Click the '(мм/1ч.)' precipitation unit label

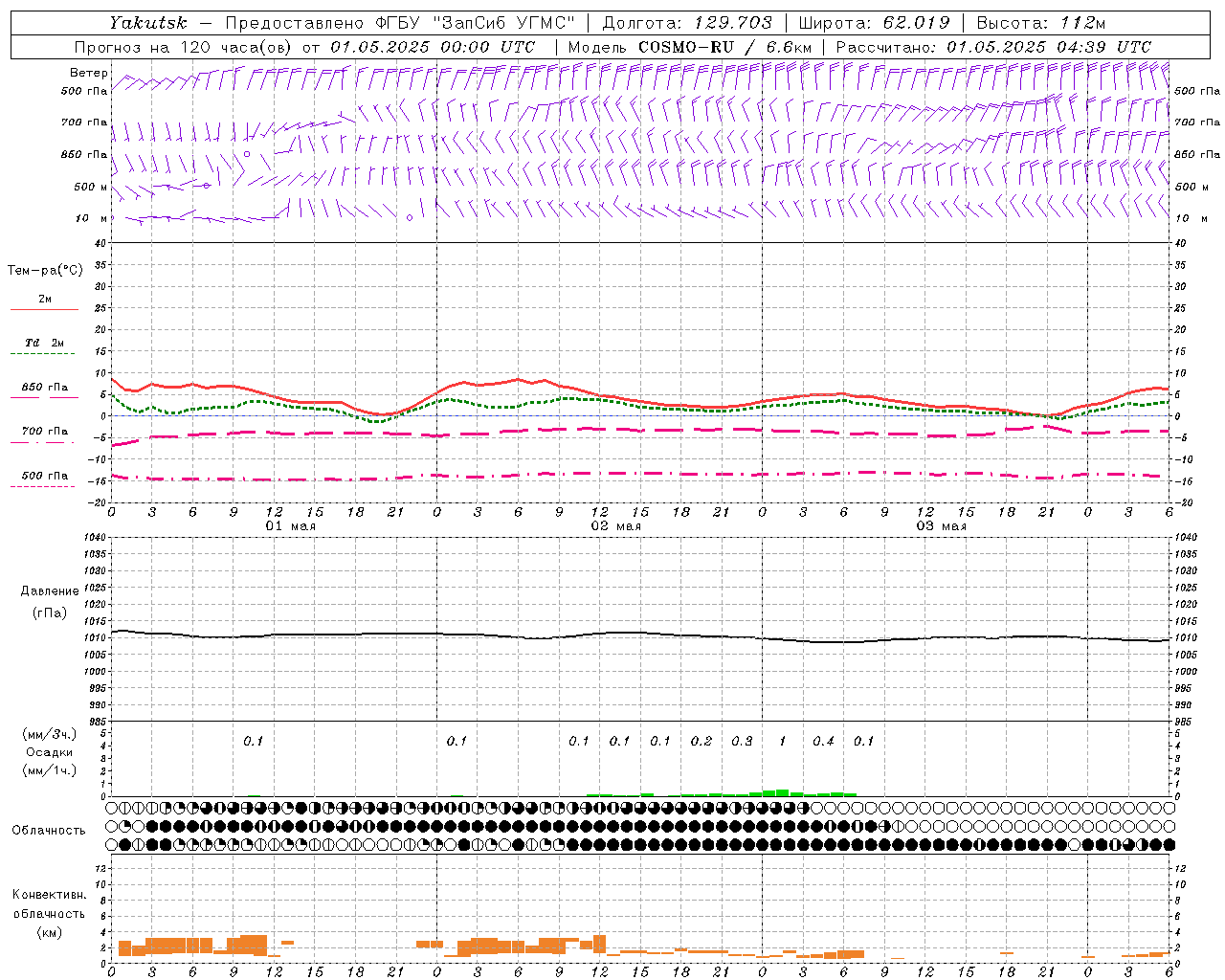click(50, 770)
